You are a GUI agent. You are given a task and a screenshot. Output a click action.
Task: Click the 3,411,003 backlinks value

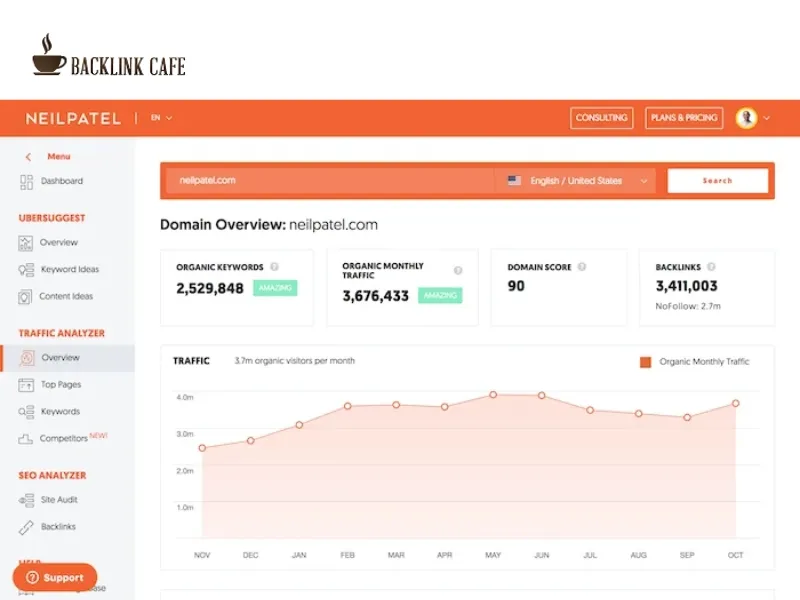point(686,286)
